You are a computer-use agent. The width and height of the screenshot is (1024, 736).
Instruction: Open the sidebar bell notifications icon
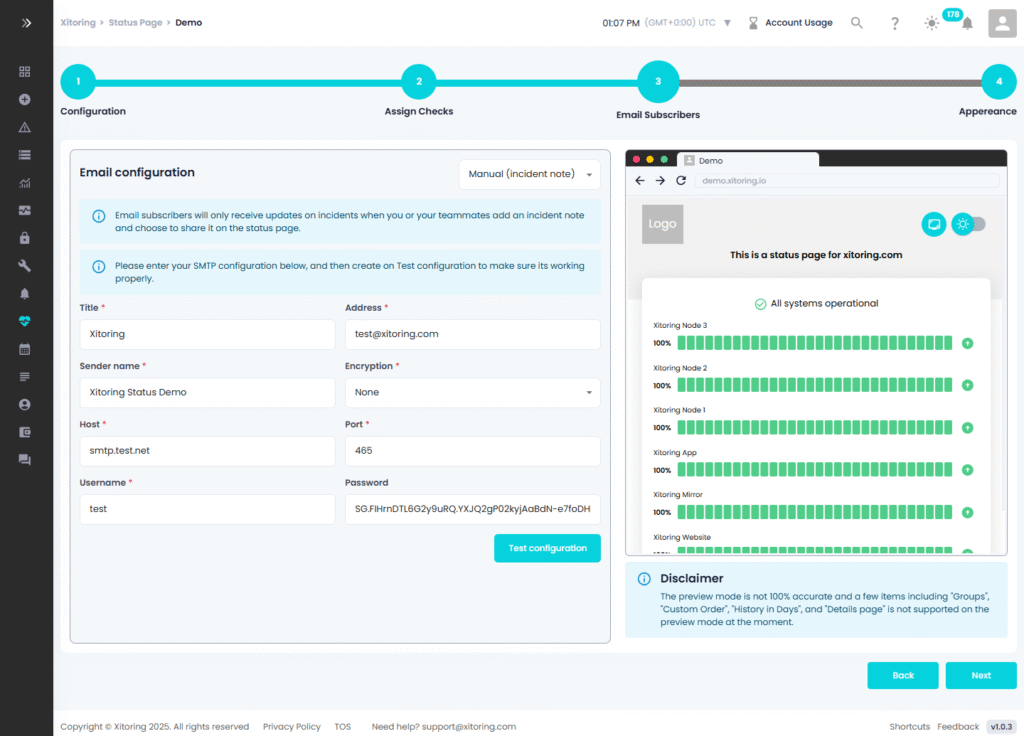[x=25, y=293]
